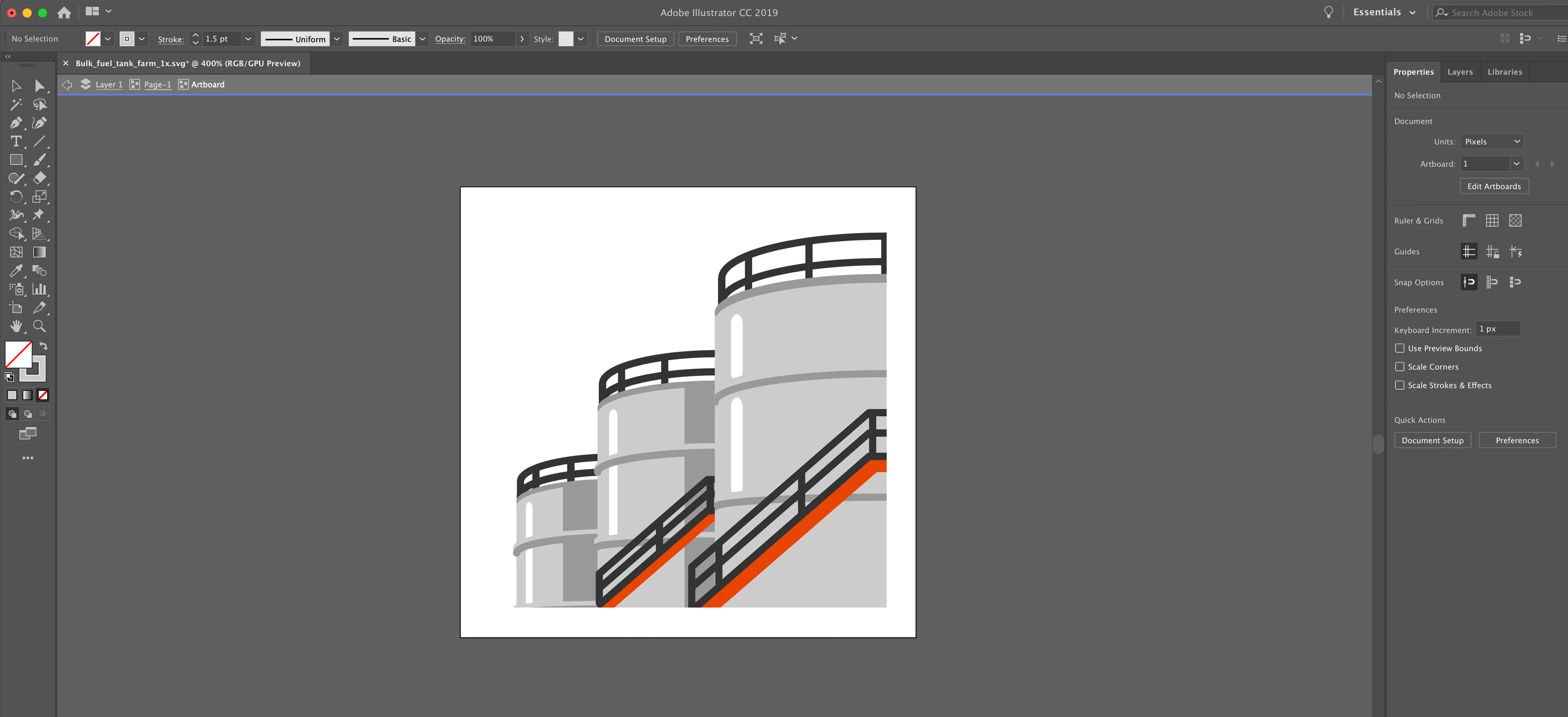Toggle Scale Strokes & Effects checkbox

1400,385
